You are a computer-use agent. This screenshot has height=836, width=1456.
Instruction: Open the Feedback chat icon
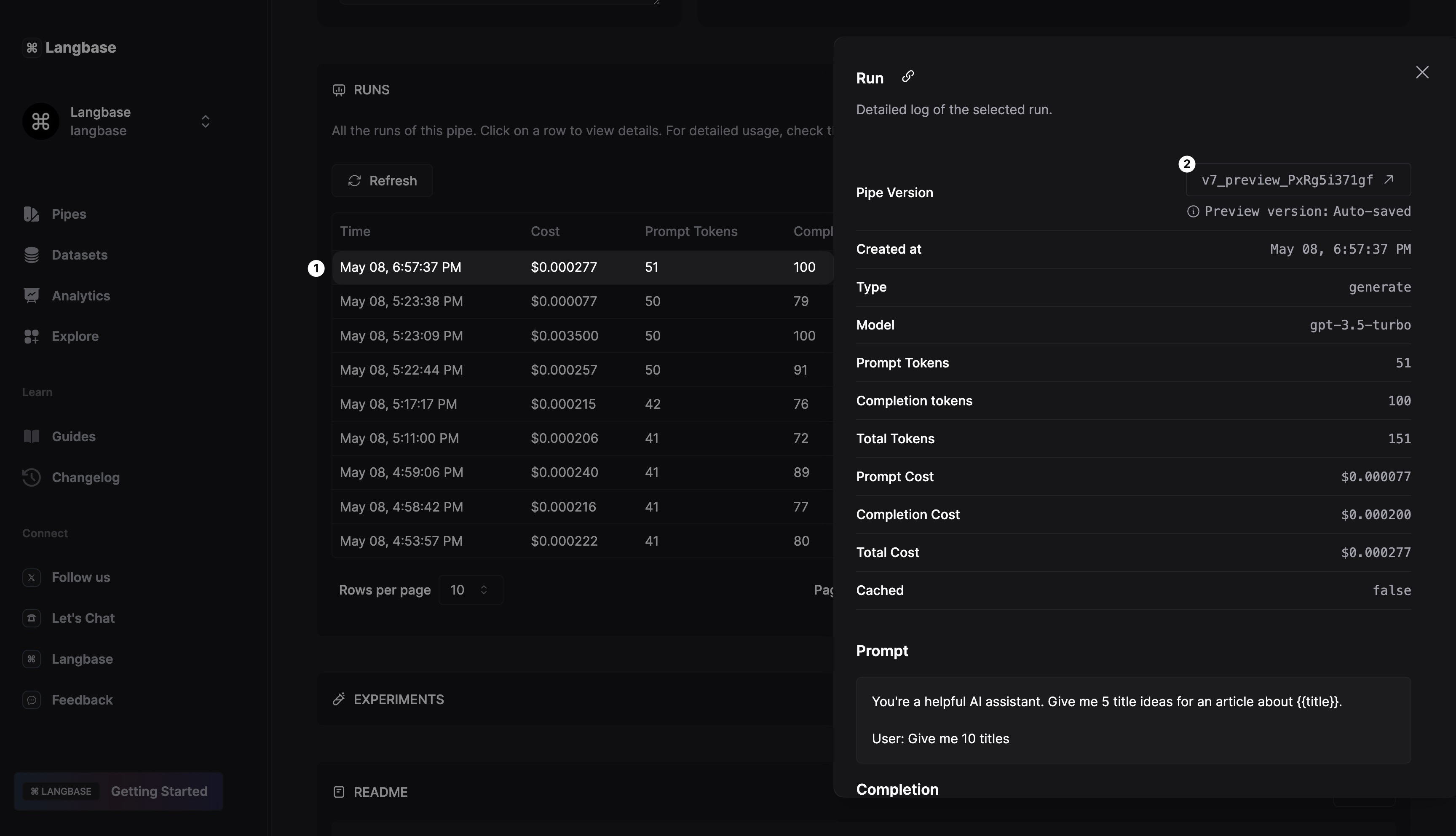click(x=32, y=700)
